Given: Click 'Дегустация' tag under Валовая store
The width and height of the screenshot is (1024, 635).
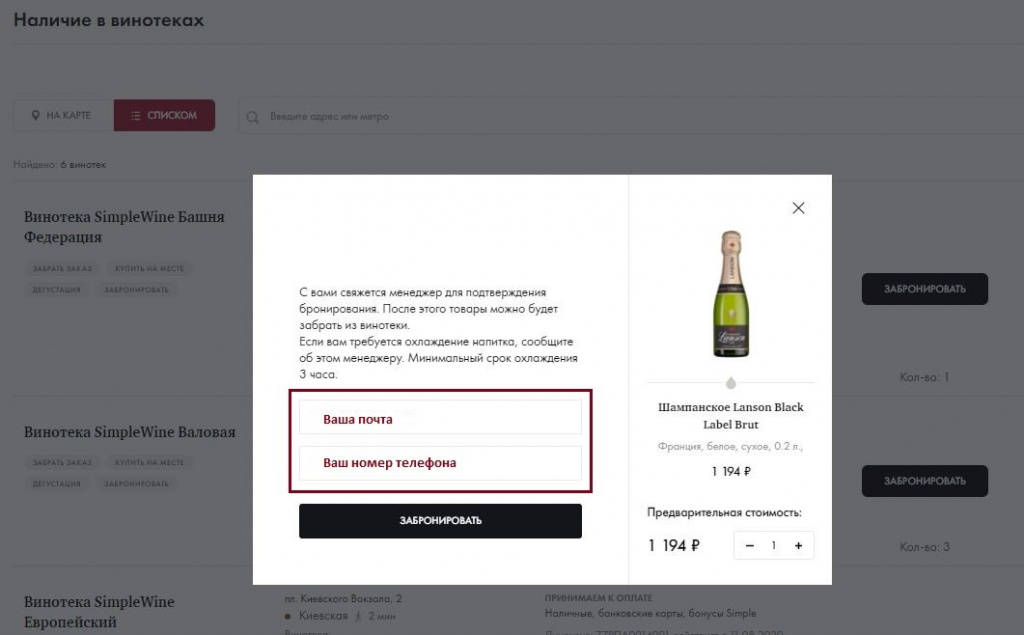Looking at the screenshot, I should (x=57, y=484).
